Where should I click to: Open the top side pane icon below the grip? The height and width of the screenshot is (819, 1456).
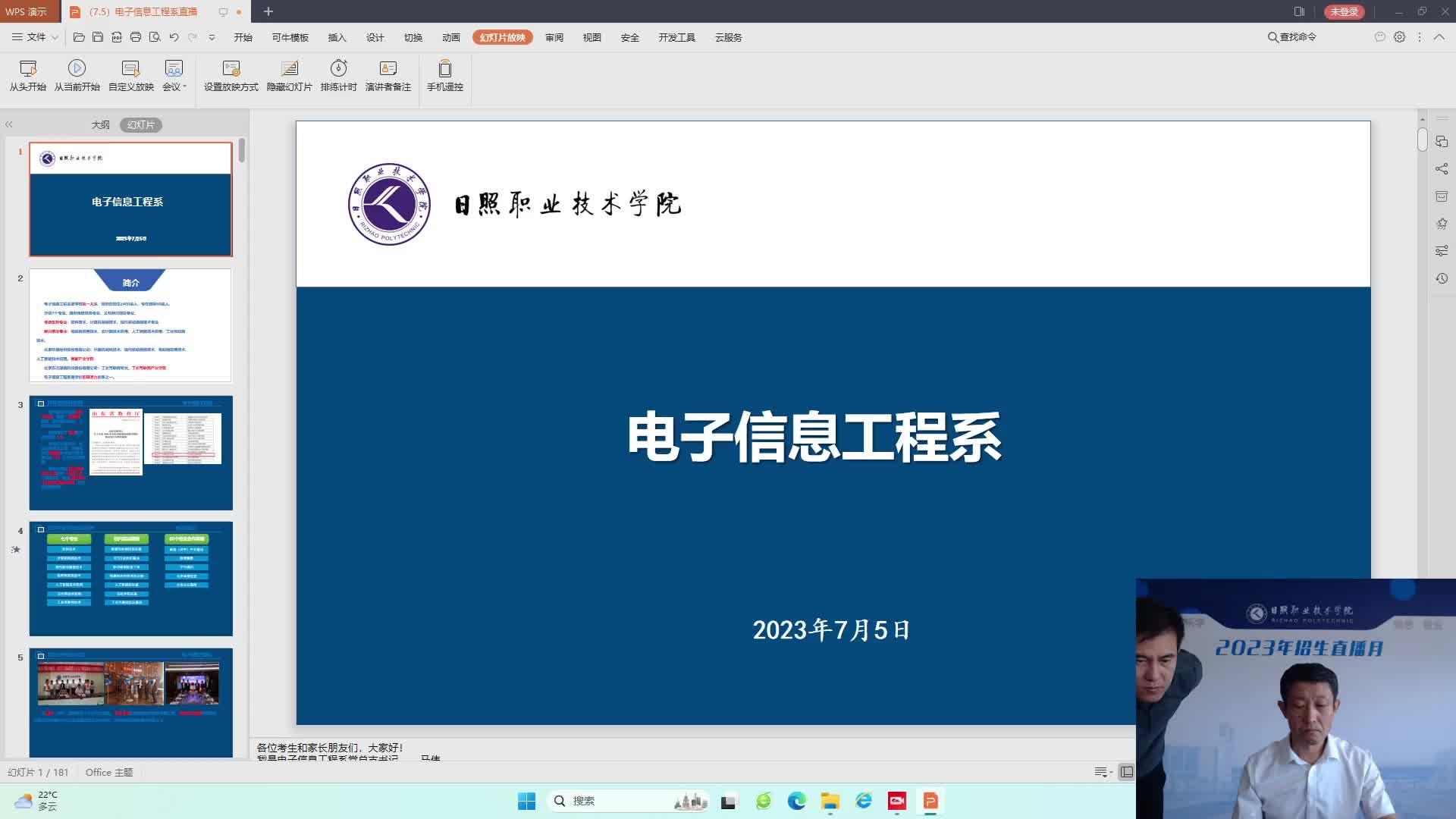[x=1442, y=142]
